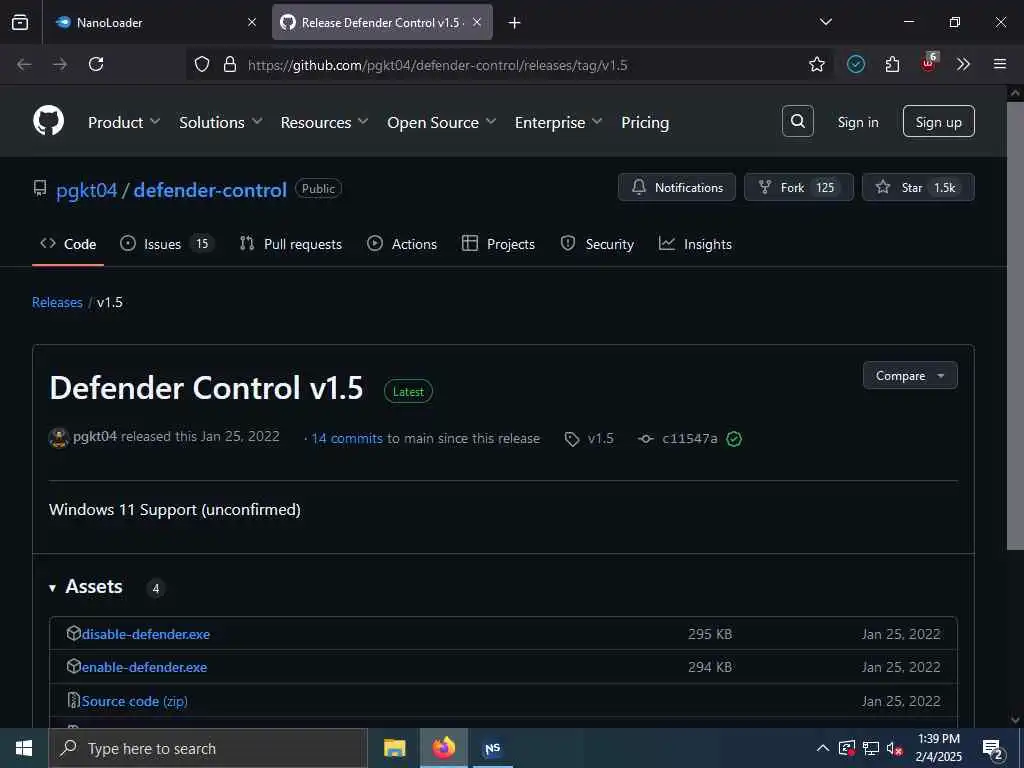
Task: Open the pgkt04 owner link
Action: coord(86,190)
